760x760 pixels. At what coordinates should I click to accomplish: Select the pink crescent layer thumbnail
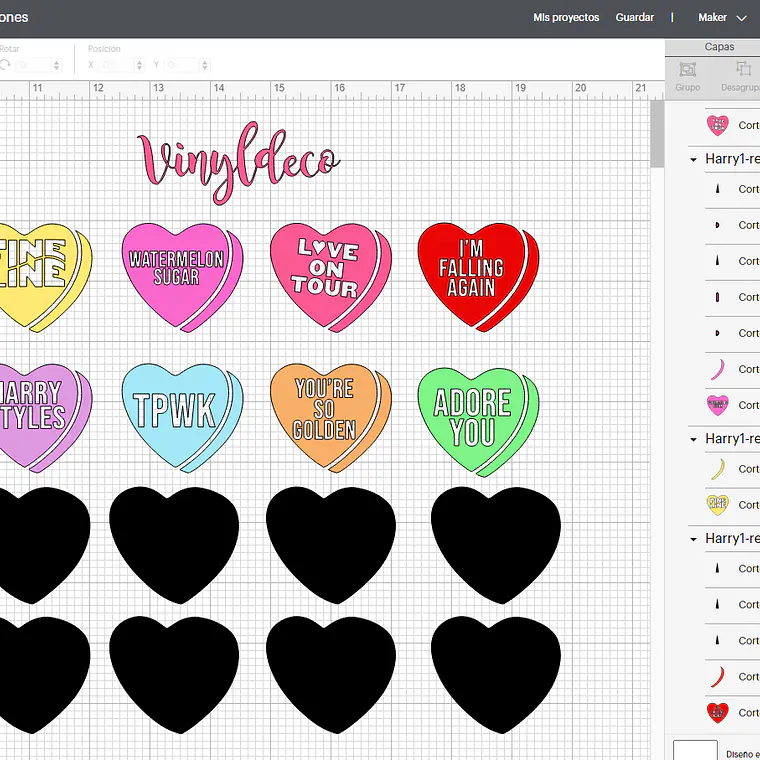[x=717, y=369]
